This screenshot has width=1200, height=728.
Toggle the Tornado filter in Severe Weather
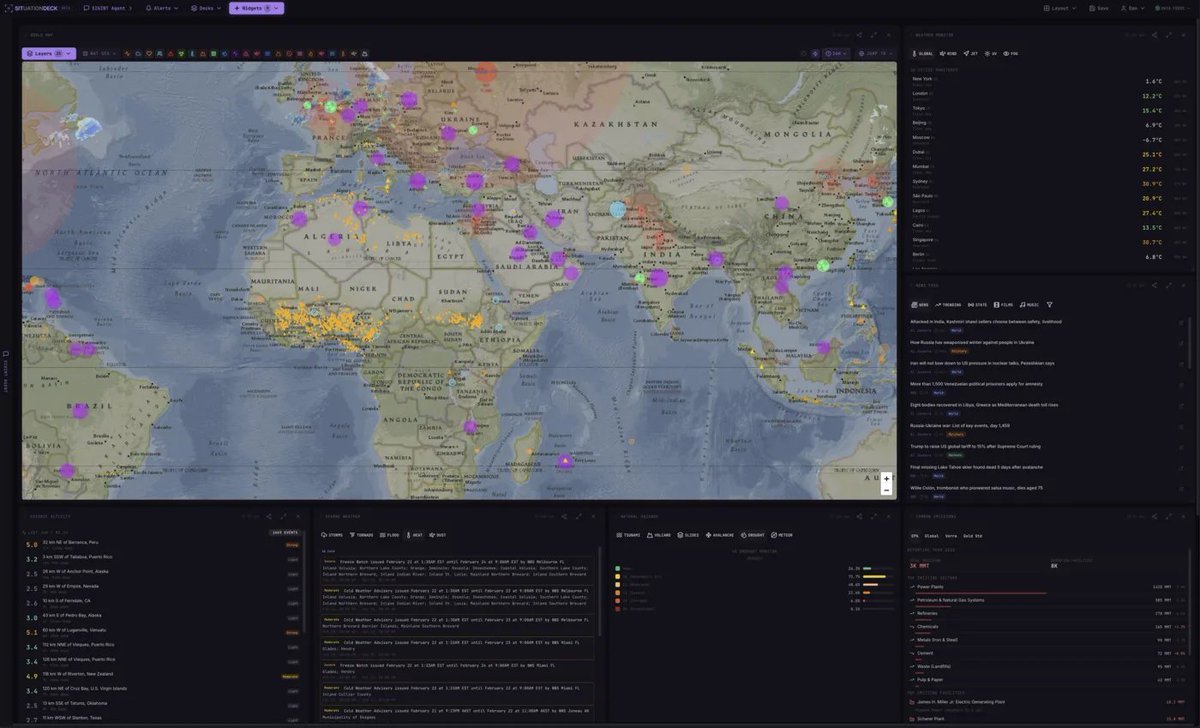[x=361, y=535]
